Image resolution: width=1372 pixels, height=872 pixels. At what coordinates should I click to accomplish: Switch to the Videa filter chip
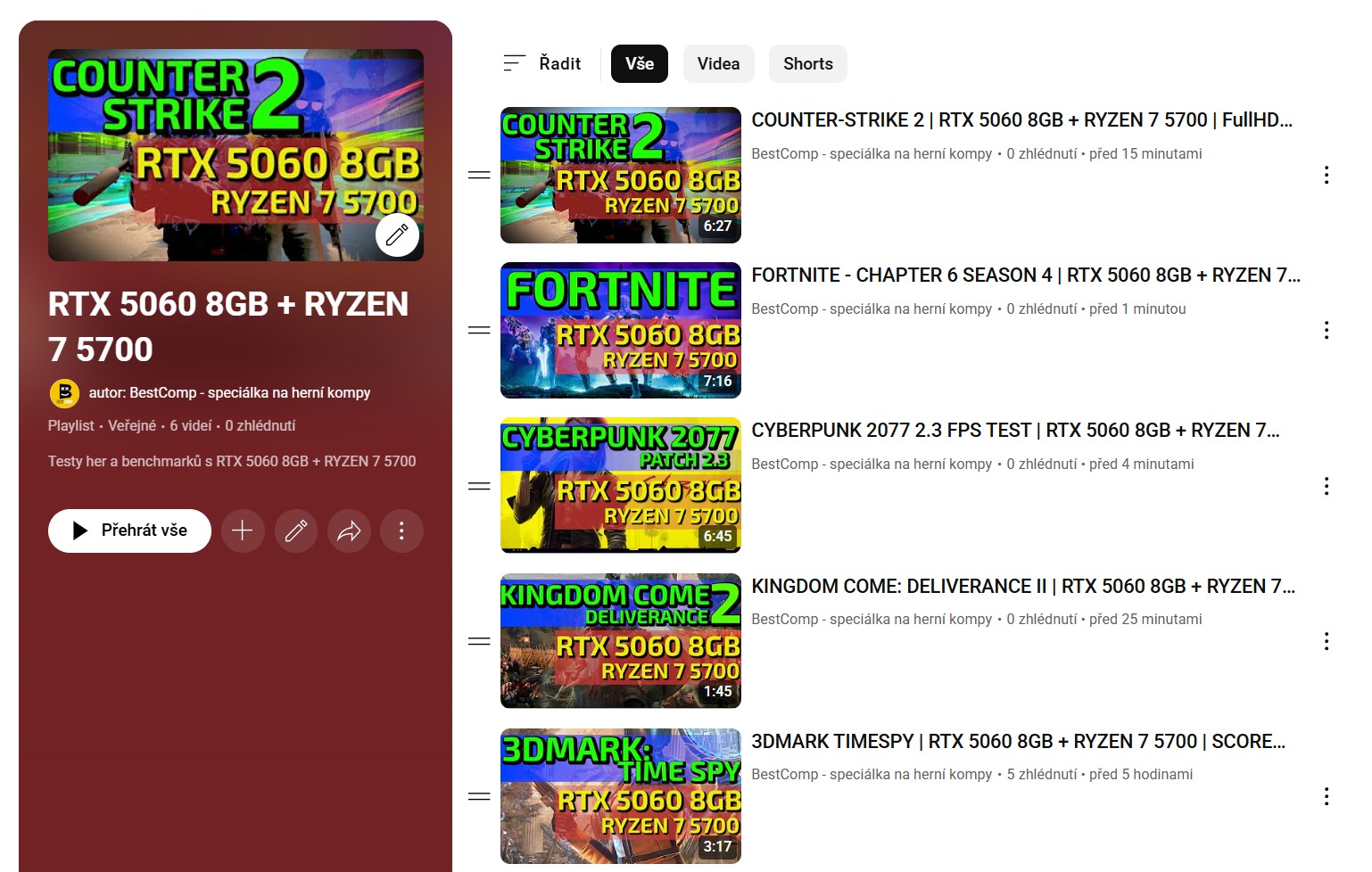(x=718, y=63)
